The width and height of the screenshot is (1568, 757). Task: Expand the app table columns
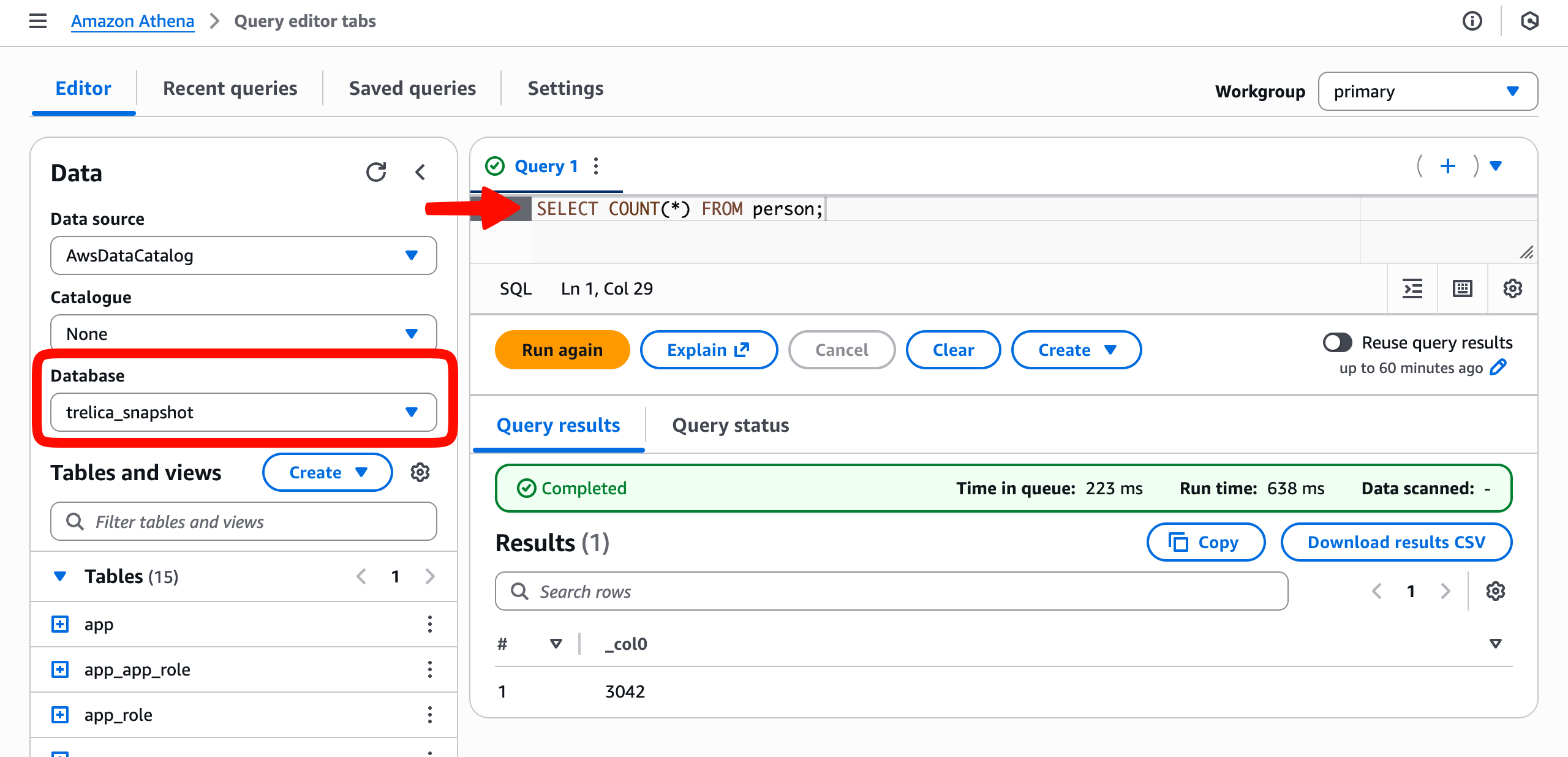[60, 624]
